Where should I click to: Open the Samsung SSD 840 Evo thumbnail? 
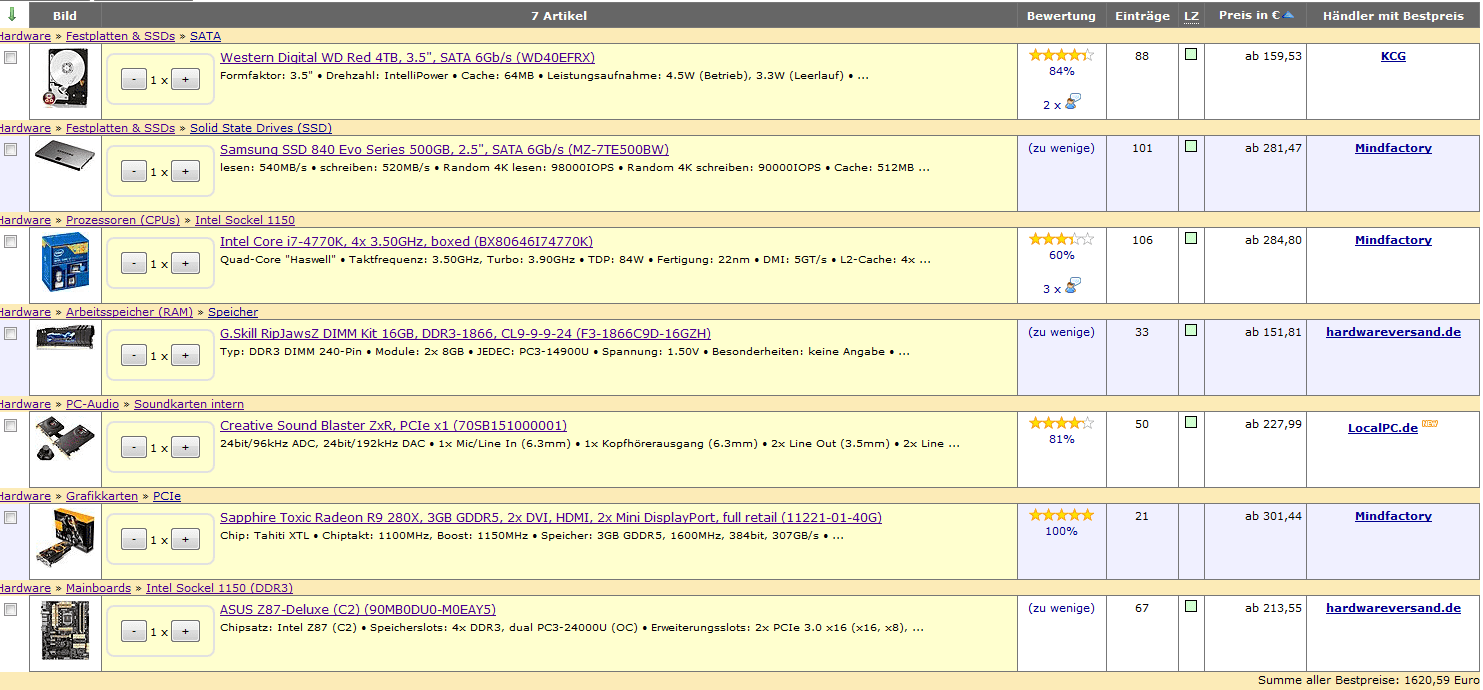(x=65, y=157)
